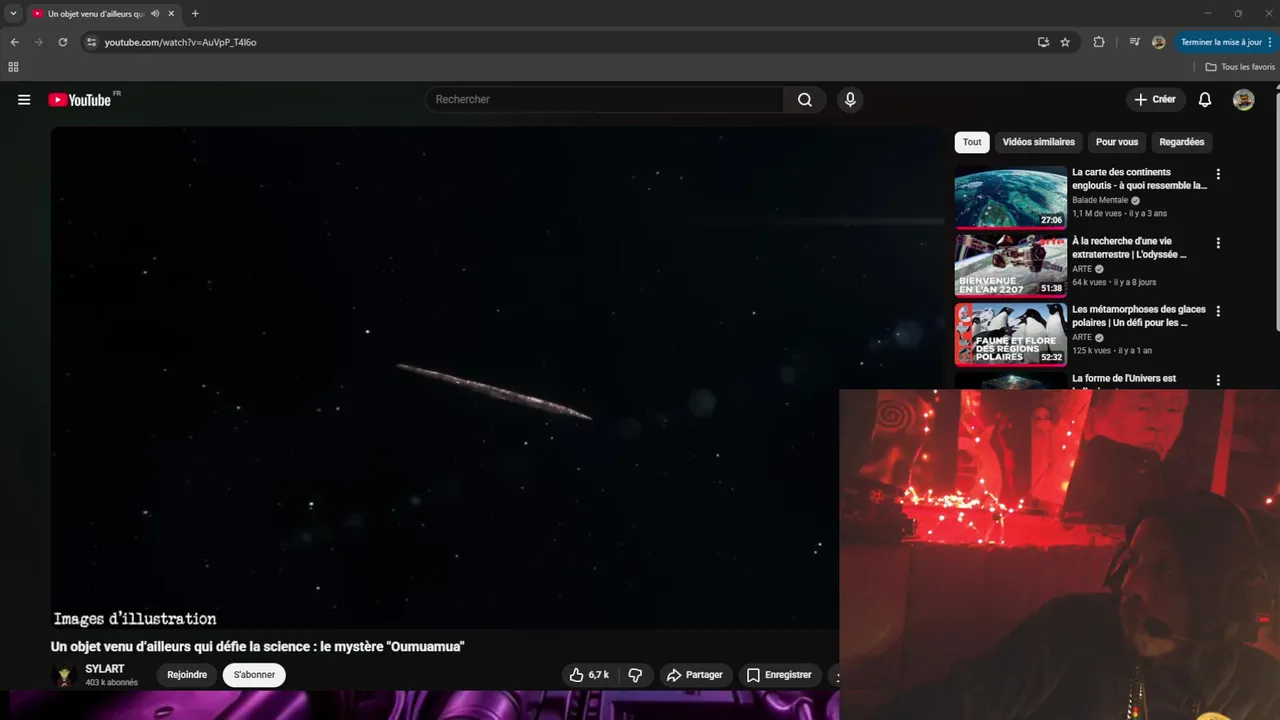Open options for 'Les métamorphoses des glaces' video
The height and width of the screenshot is (720, 1280).
[1217, 311]
